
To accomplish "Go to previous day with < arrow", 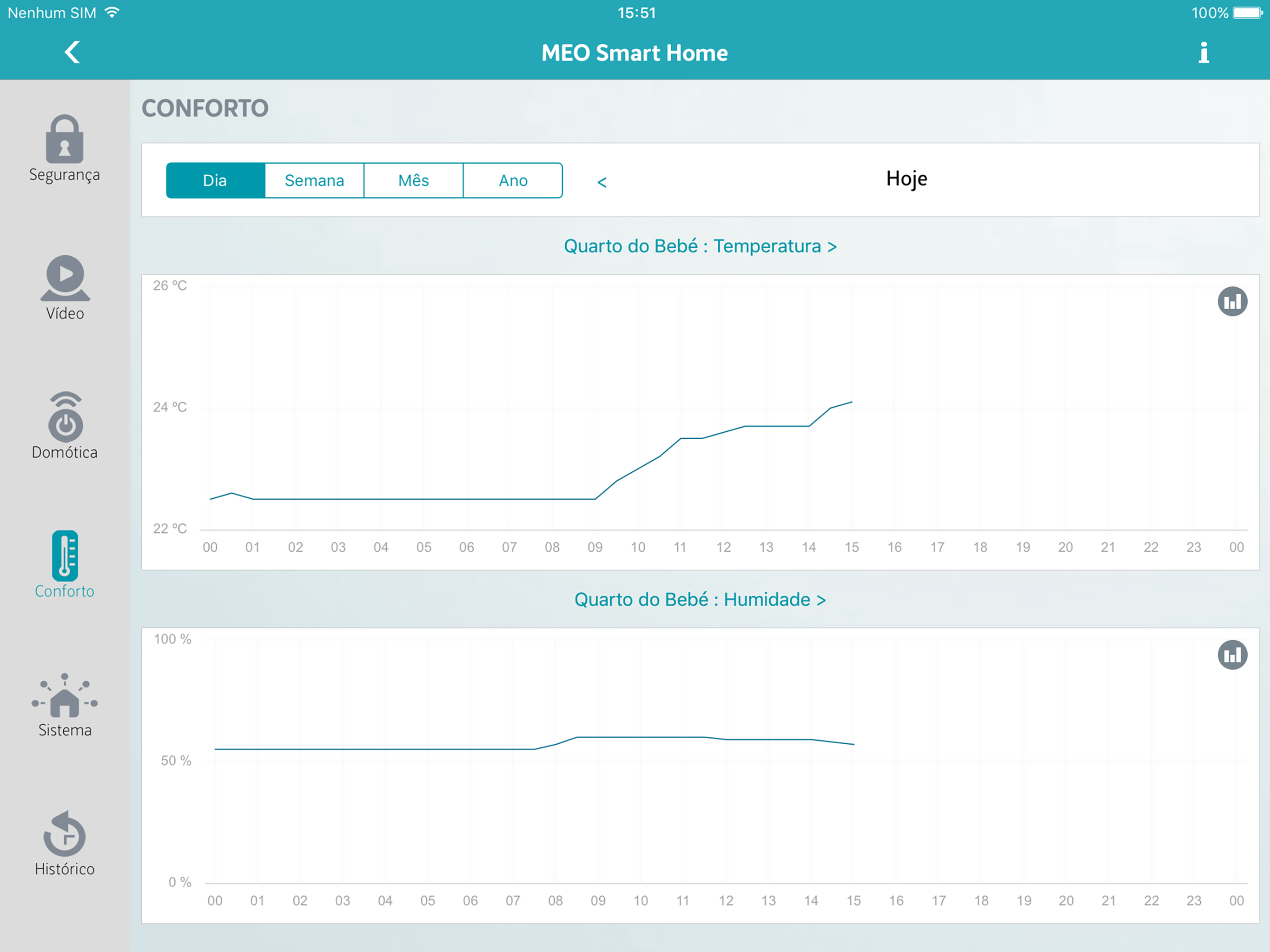I will point(602,182).
